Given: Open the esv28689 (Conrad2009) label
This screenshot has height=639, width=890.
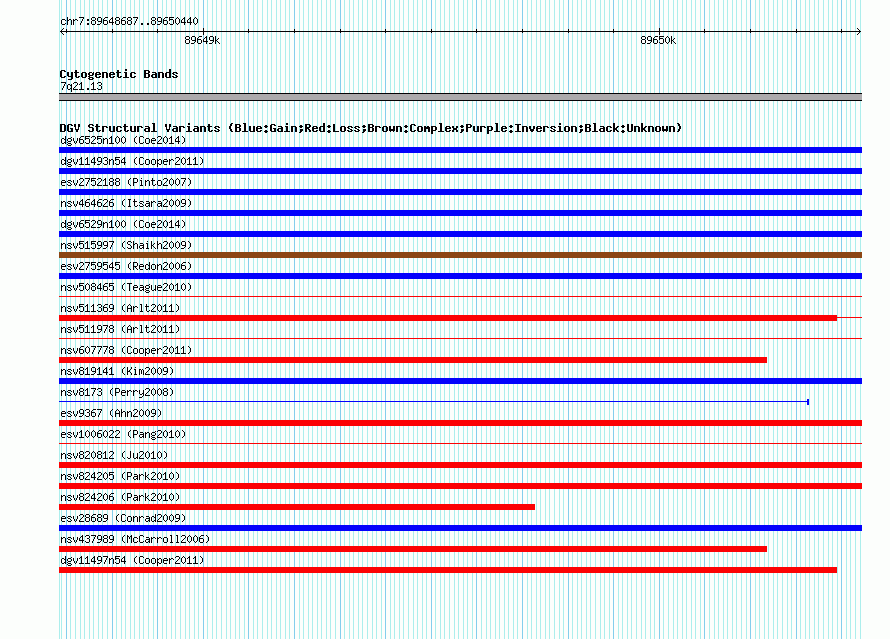Looking at the screenshot, I should tap(123, 518).
